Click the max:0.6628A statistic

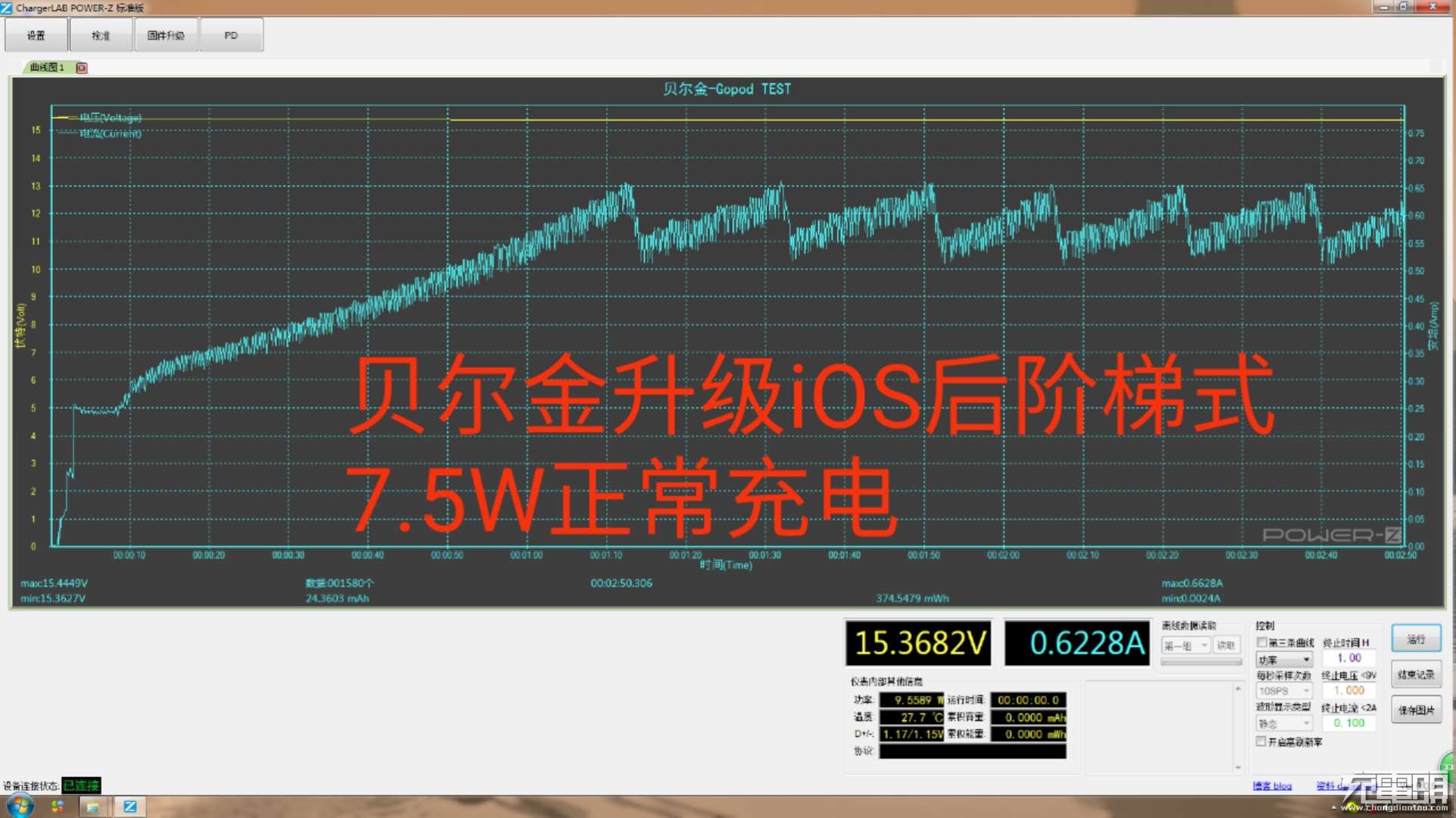click(x=1192, y=583)
